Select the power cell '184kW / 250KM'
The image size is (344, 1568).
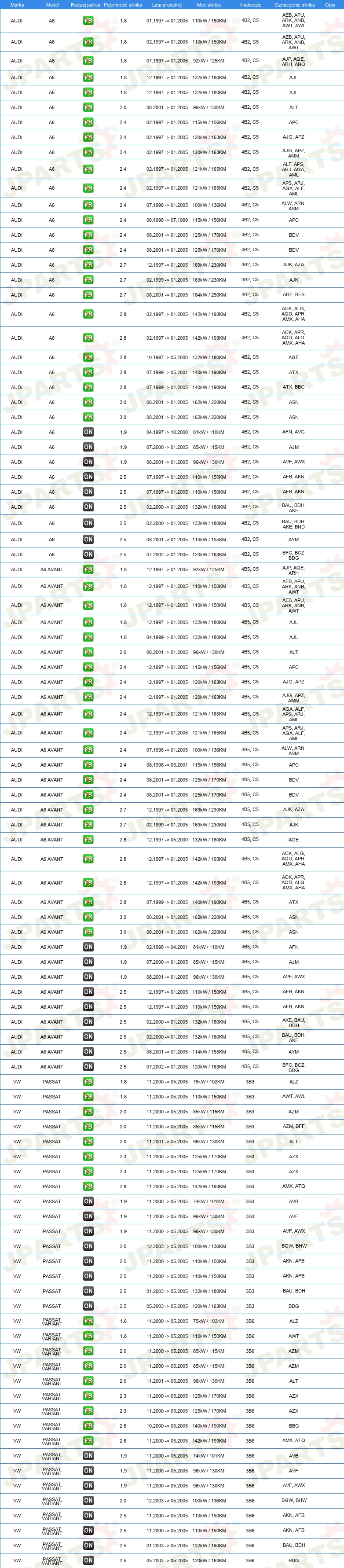(x=209, y=294)
